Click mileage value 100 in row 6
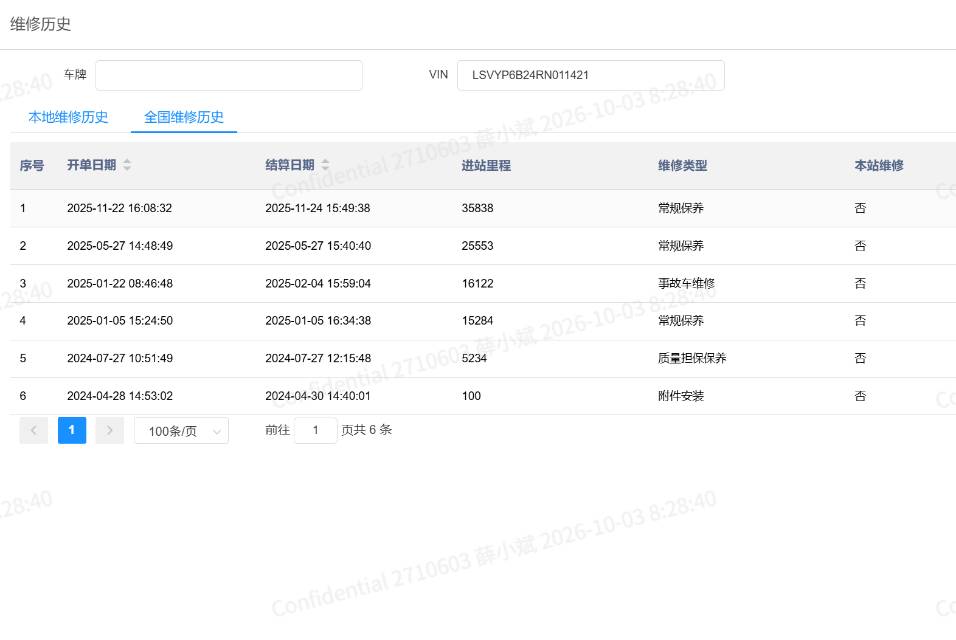This screenshot has width=956, height=640. coord(471,396)
